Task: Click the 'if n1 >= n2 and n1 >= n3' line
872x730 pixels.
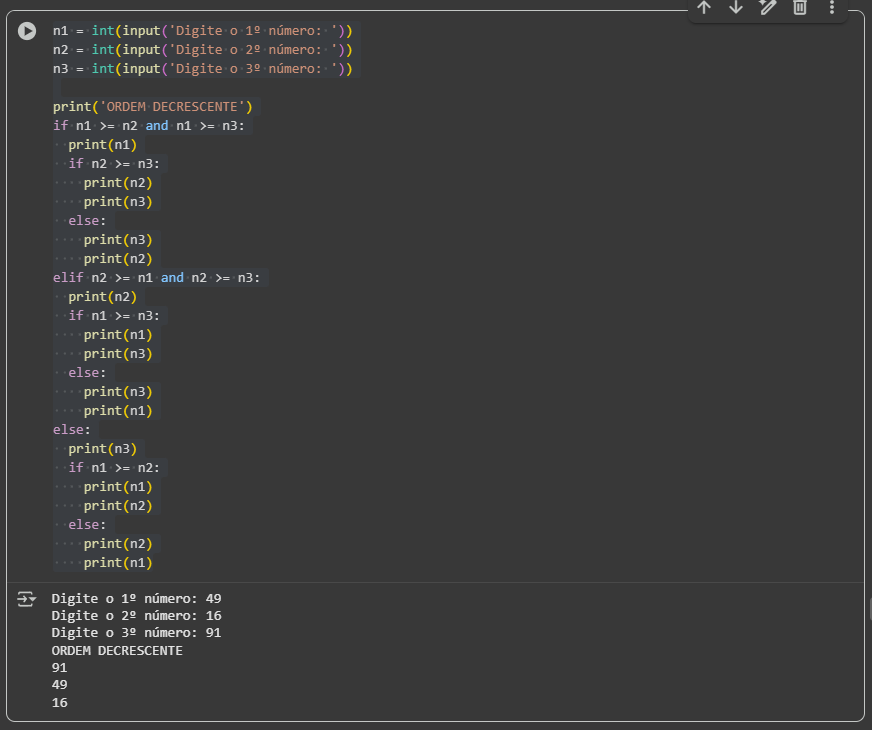Action: point(149,126)
